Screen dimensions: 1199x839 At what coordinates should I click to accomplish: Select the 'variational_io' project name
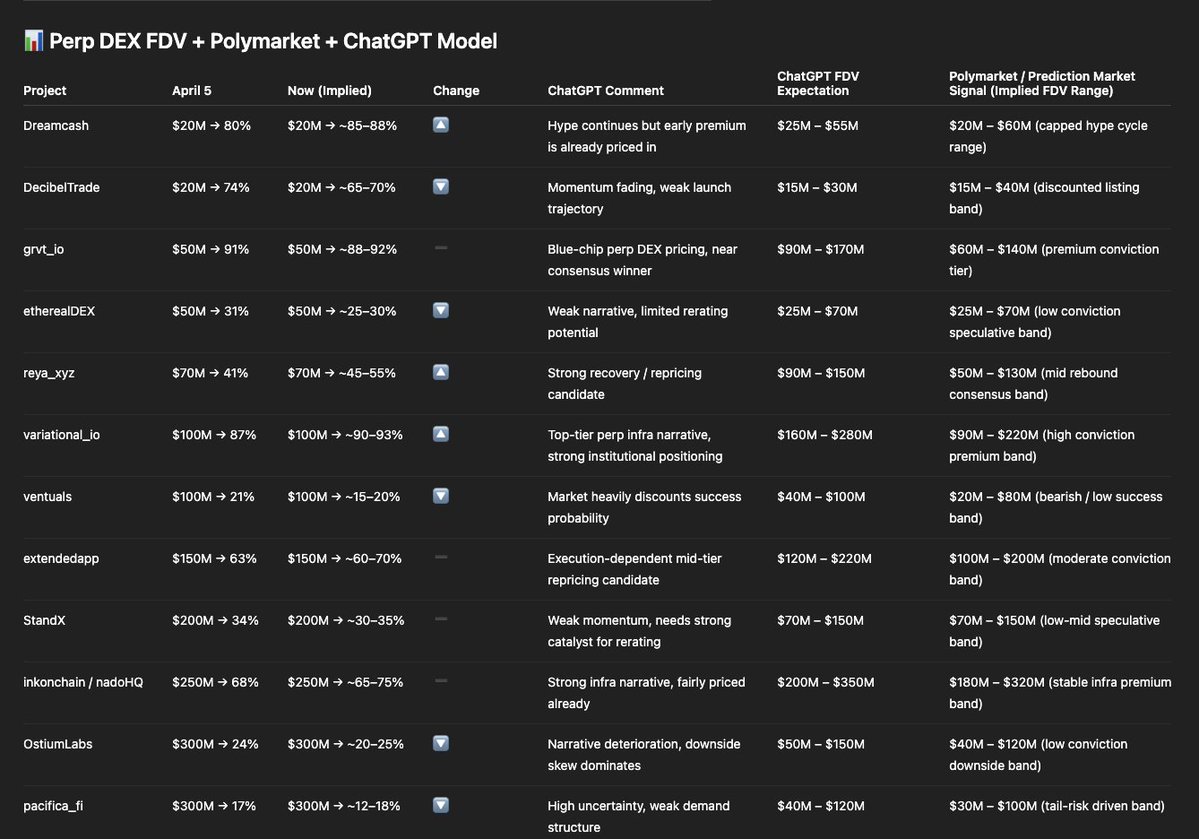tap(61, 435)
